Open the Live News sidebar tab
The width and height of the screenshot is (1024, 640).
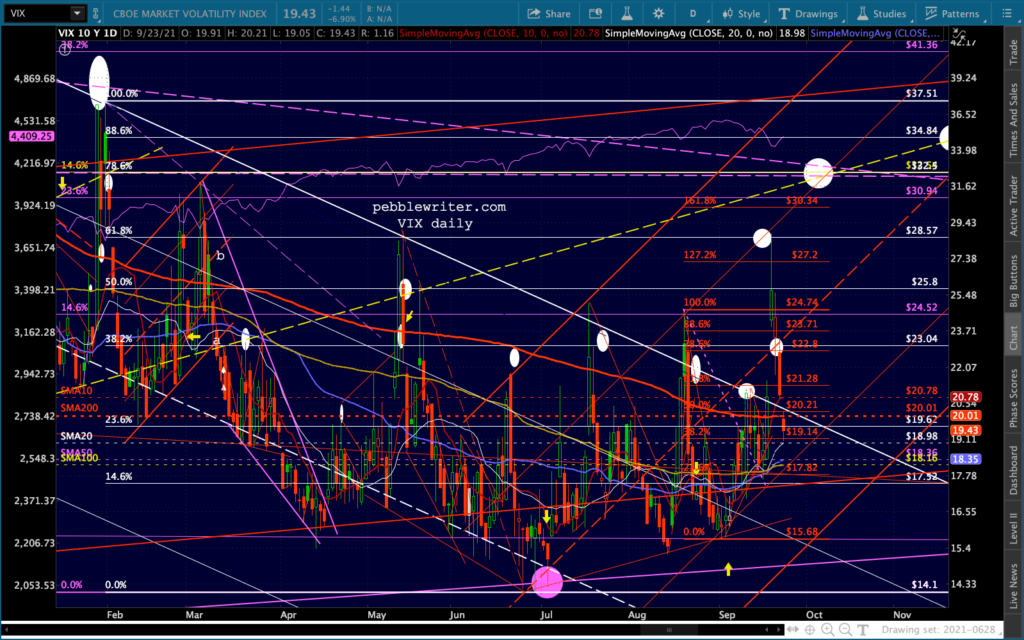coord(1014,581)
